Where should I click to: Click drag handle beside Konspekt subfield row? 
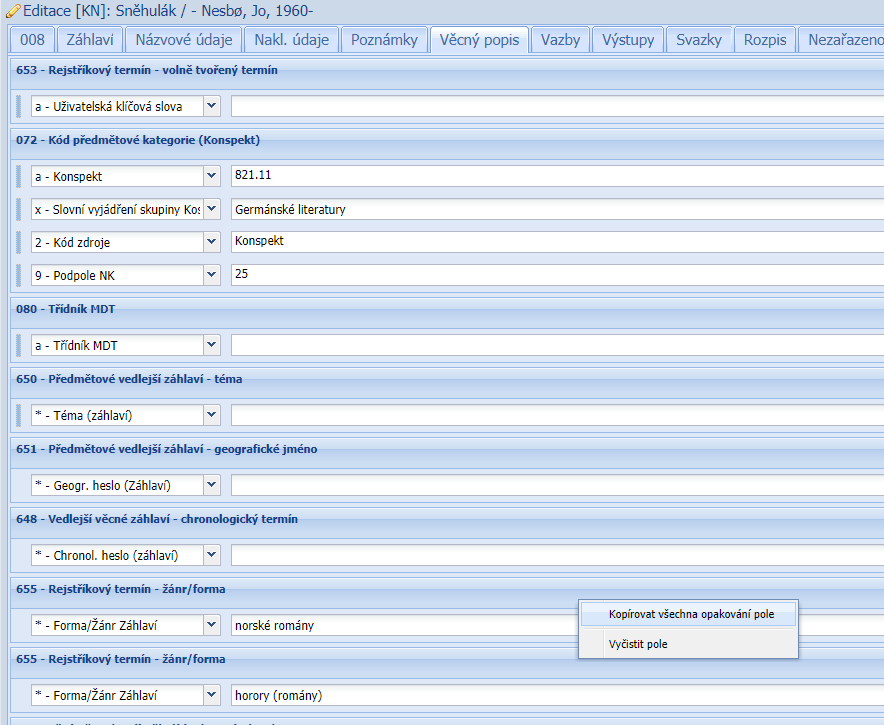click(19, 176)
